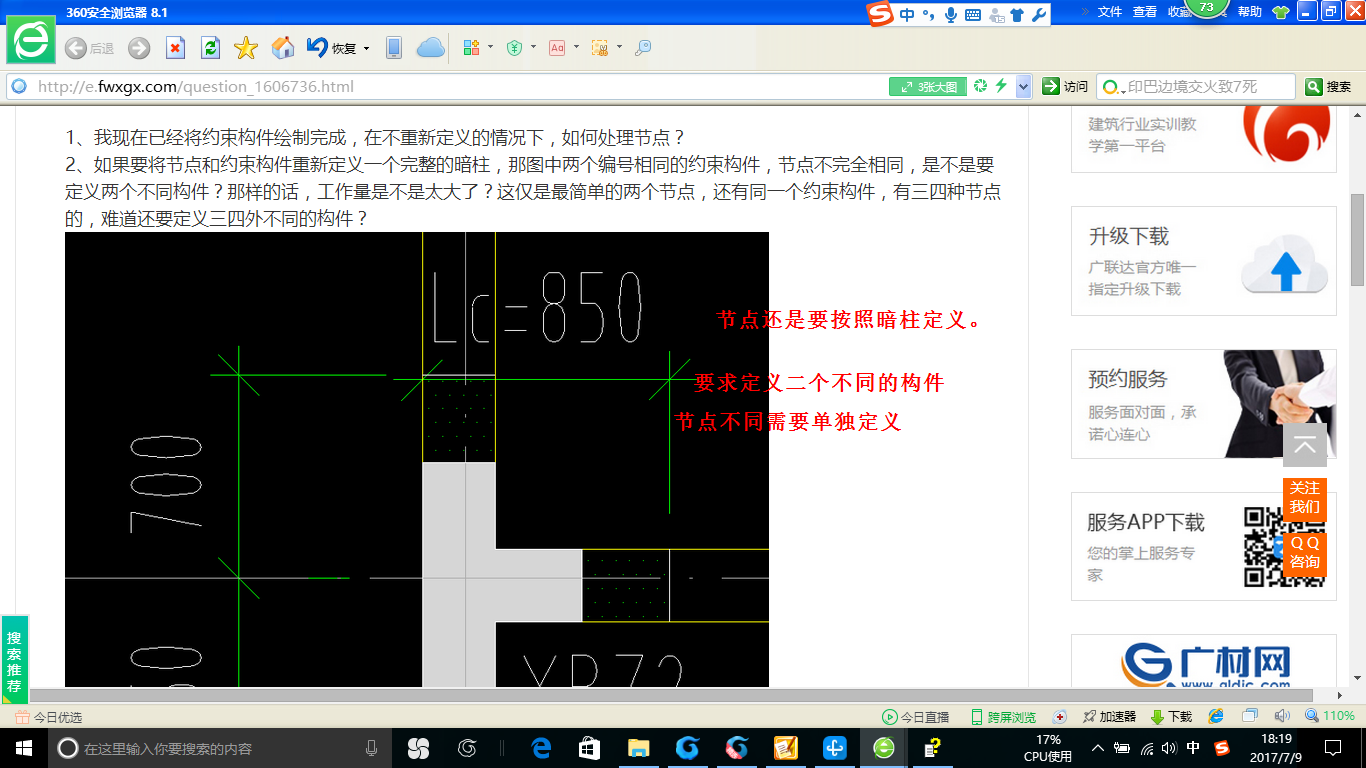
Task: Click the vertical page scrollbar thumb
Action: (x=1357, y=240)
